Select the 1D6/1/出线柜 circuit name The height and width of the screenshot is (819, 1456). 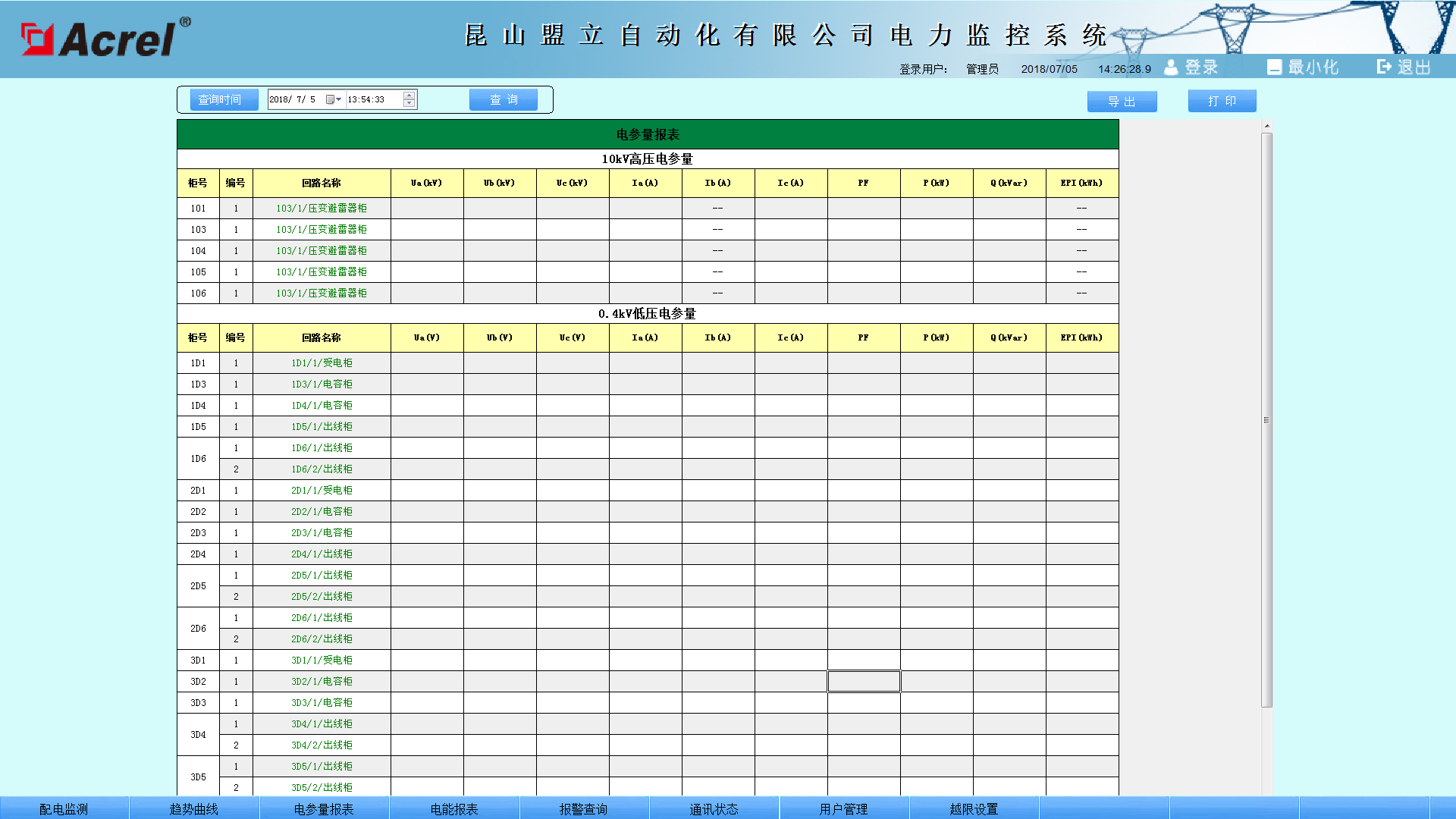tap(322, 447)
